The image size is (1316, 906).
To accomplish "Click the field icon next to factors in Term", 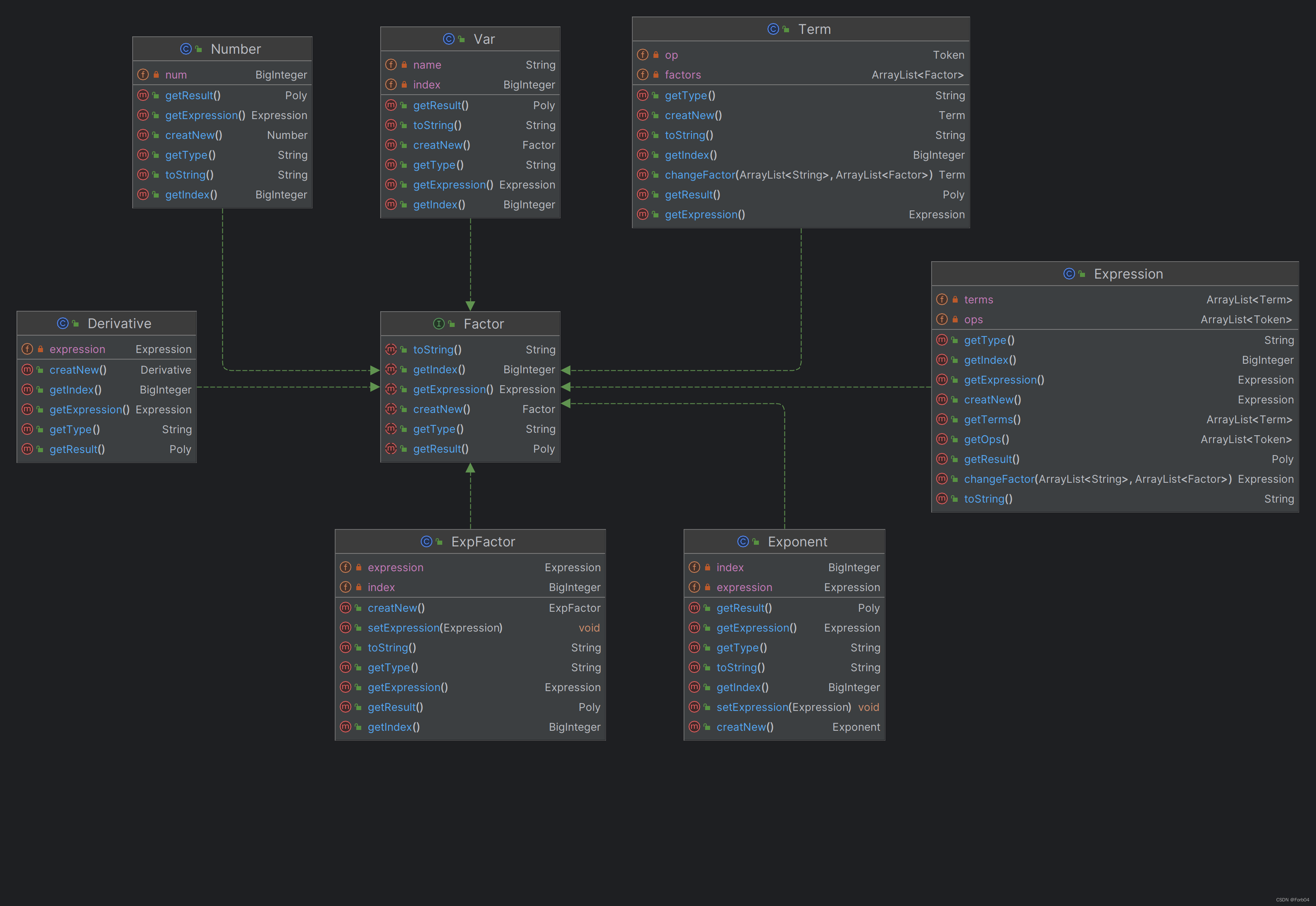I will [x=642, y=74].
